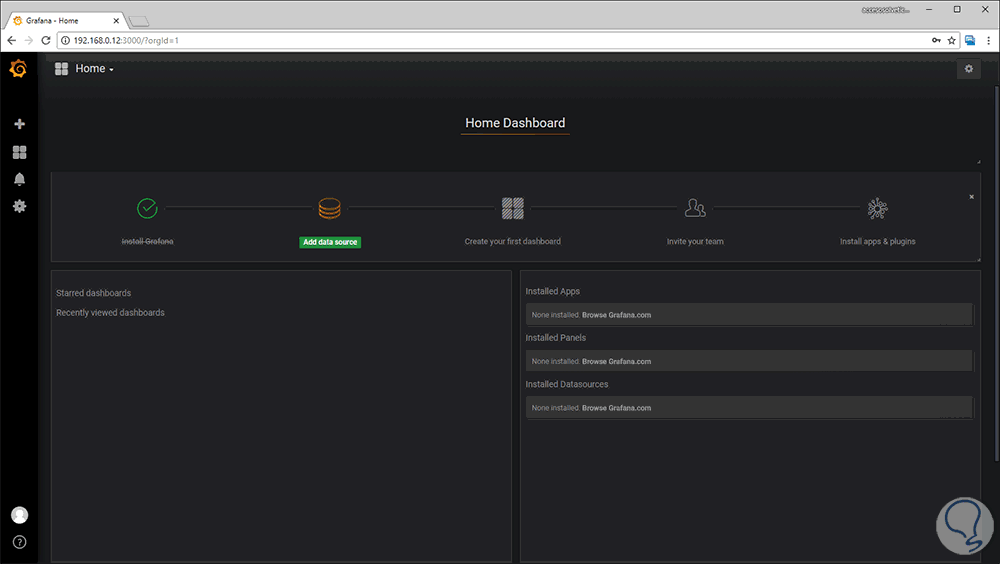Click the struck-through Install Grafana label
This screenshot has width=1000, height=564.
tap(147, 242)
